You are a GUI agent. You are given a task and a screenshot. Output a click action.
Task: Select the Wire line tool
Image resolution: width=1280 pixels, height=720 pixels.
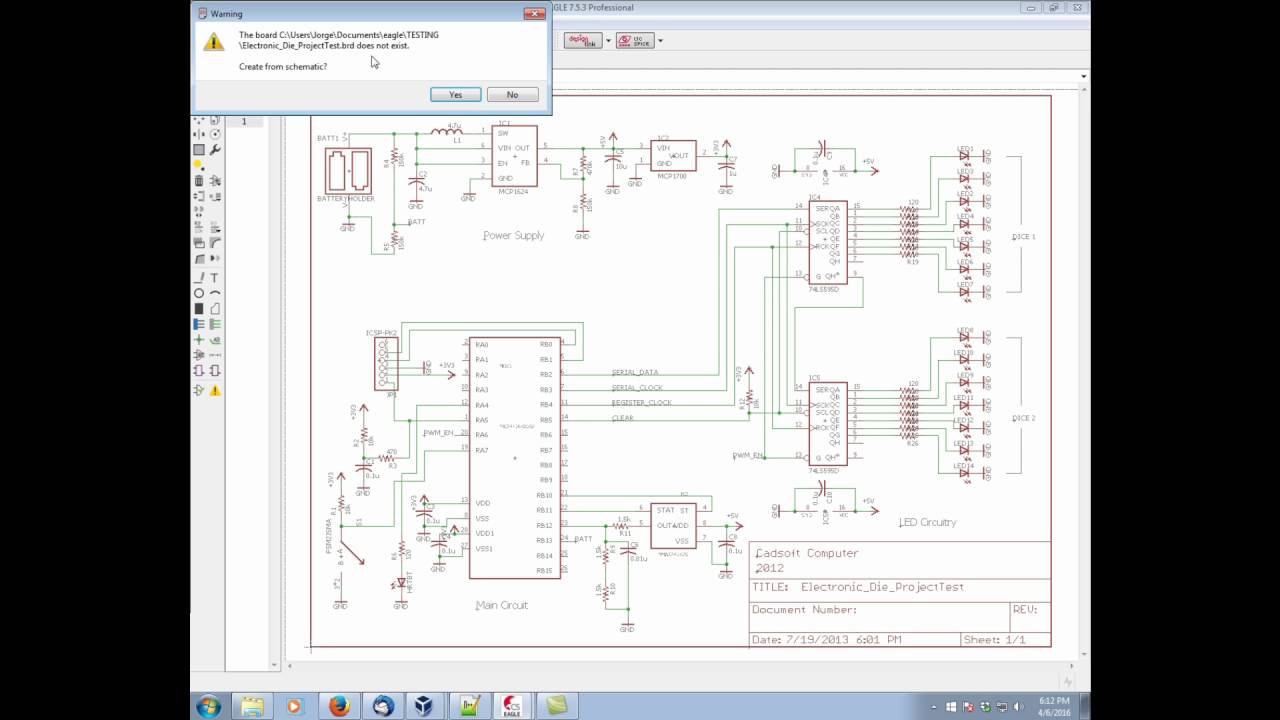(x=199, y=277)
